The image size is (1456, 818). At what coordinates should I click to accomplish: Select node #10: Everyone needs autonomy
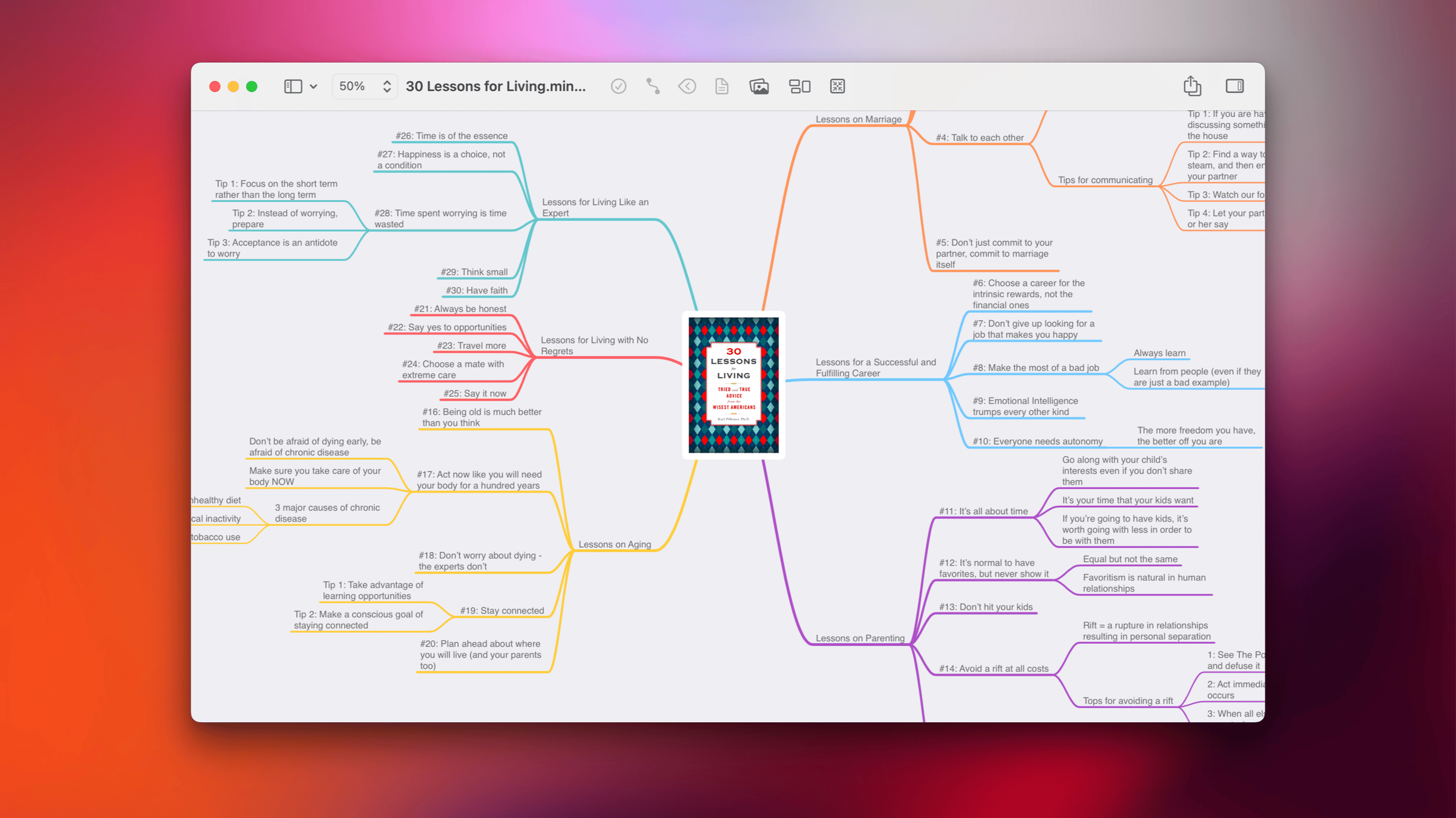coord(1037,441)
